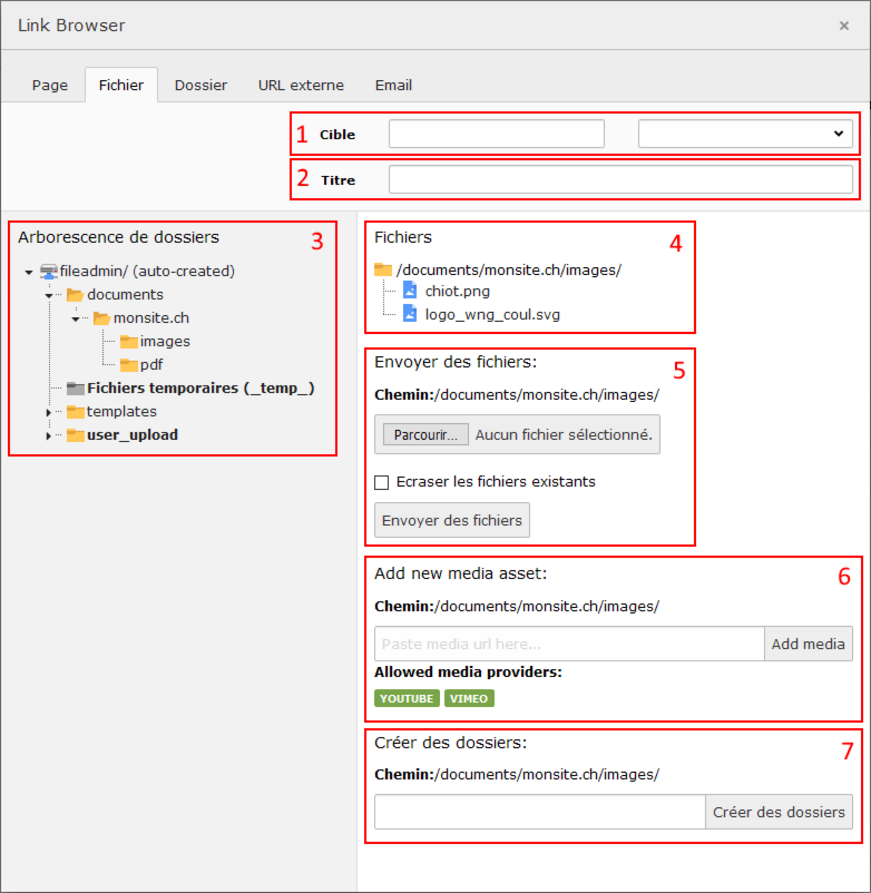Image resolution: width=871 pixels, height=893 pixels.
Task: Click the grey temporary files folder icon
Action: coord(75,388)
